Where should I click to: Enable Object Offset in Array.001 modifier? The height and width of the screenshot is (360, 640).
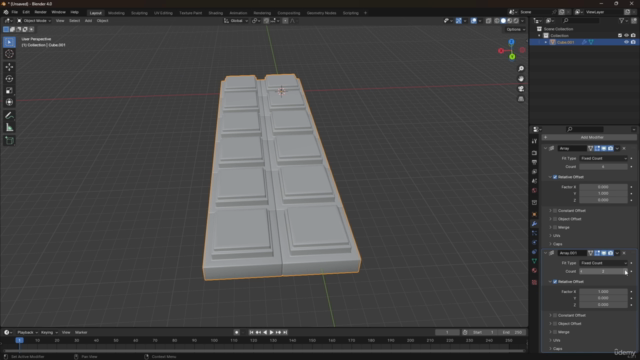pyautogui.click(x=555, y=324)
